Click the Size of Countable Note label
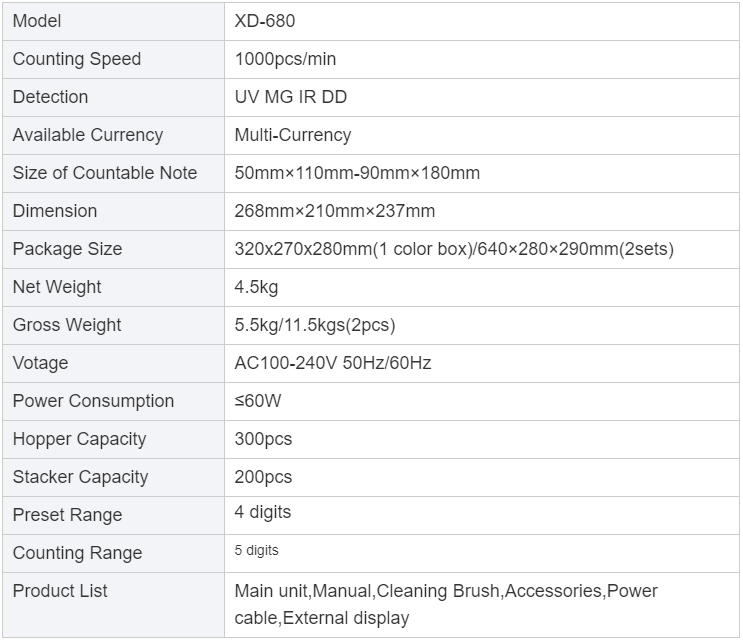743x641 pixels. coord(105,173)
